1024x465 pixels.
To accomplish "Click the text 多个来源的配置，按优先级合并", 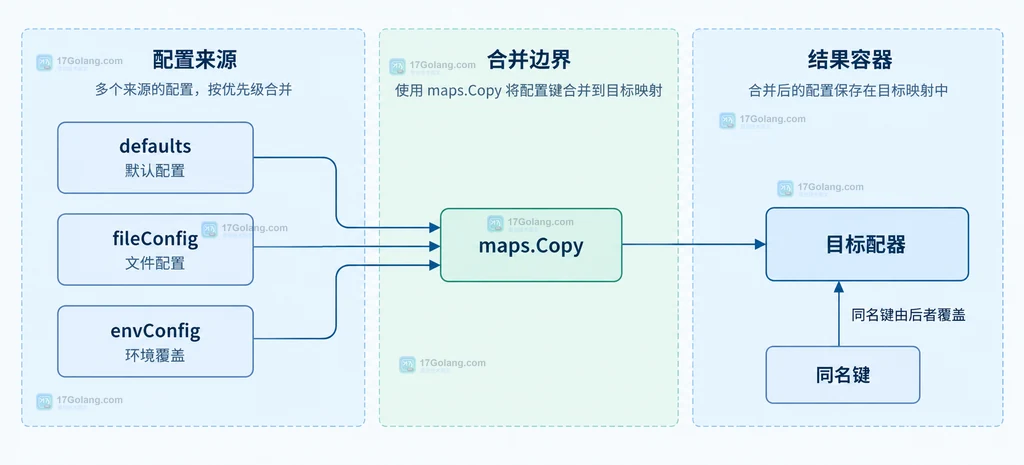I will [x=194, y=90].
